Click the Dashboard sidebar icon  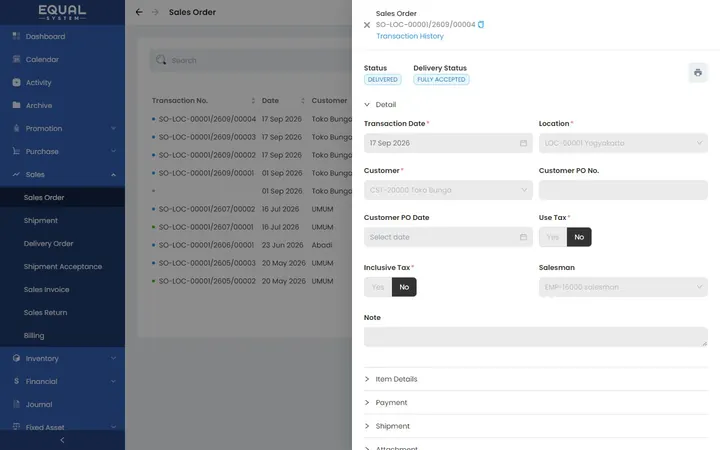(17, 36)
